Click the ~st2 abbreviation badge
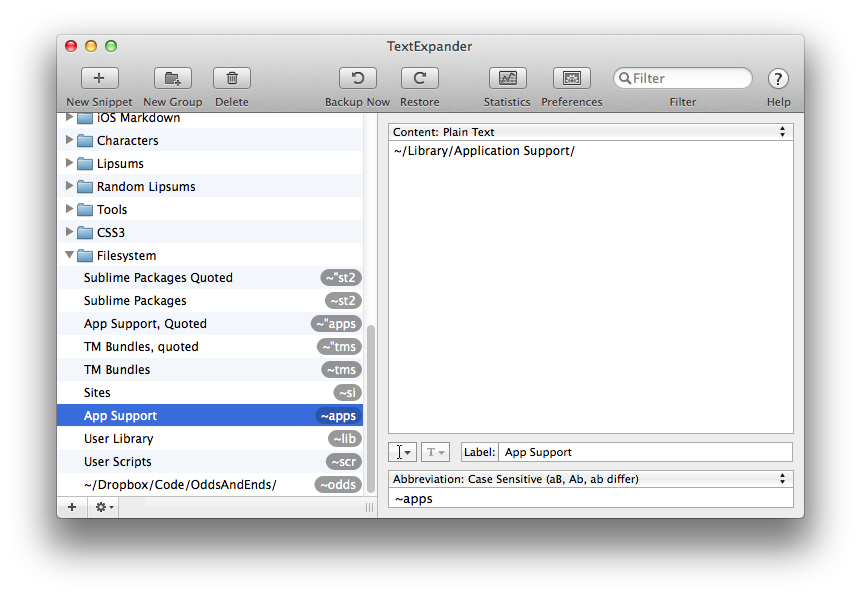Viewport: 861px width, 597px height. coord(343,301)
